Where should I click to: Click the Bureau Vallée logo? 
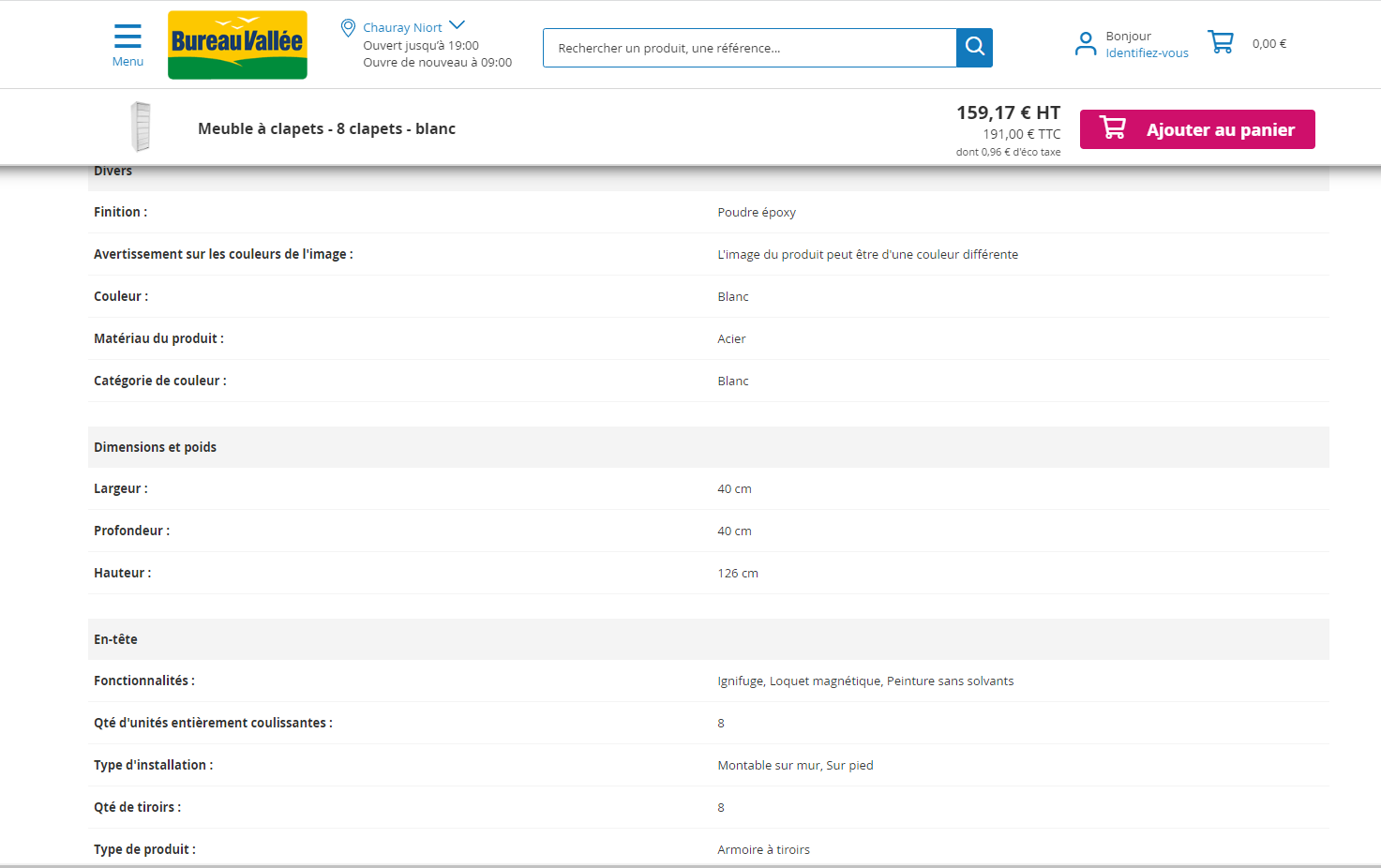[x=237, y=45]
